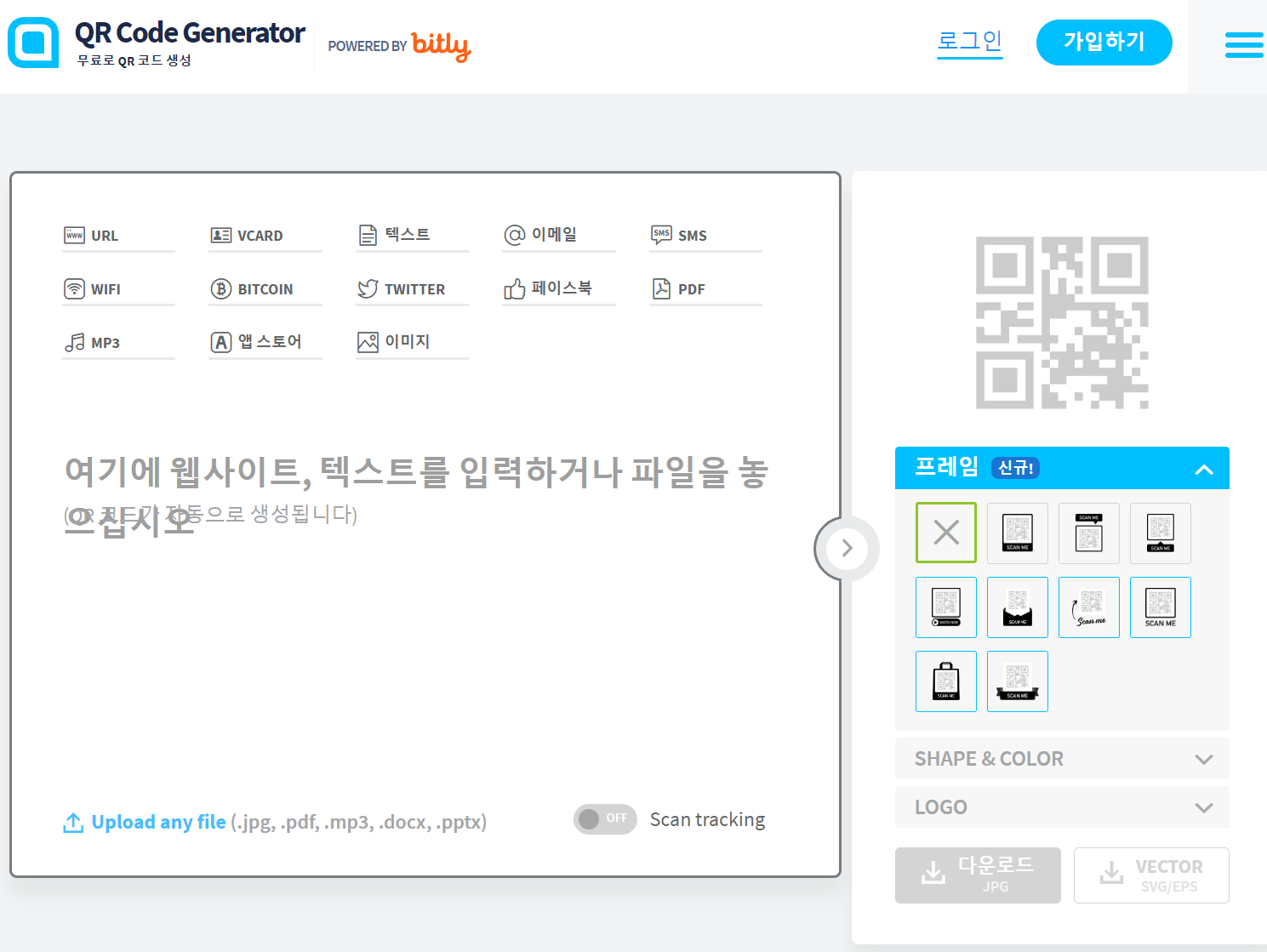Choose the shopping bag frame style

pos(945,681)
